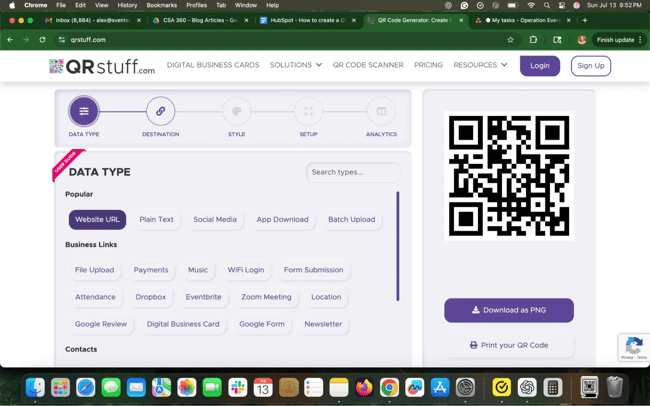Image resolution: width=650 pixels, height=406 pixels.
Task: Open ChatGPT from the Dock
Action: click(x=527, y=388)
